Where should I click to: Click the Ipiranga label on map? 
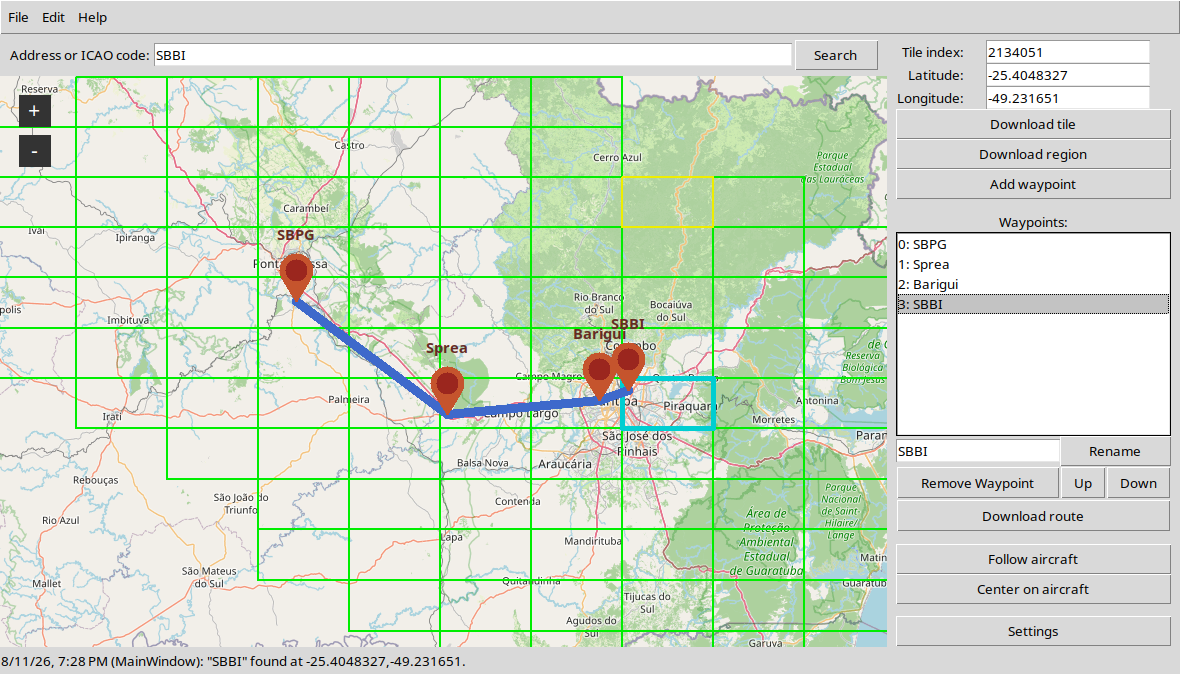[x=135, y=238]
